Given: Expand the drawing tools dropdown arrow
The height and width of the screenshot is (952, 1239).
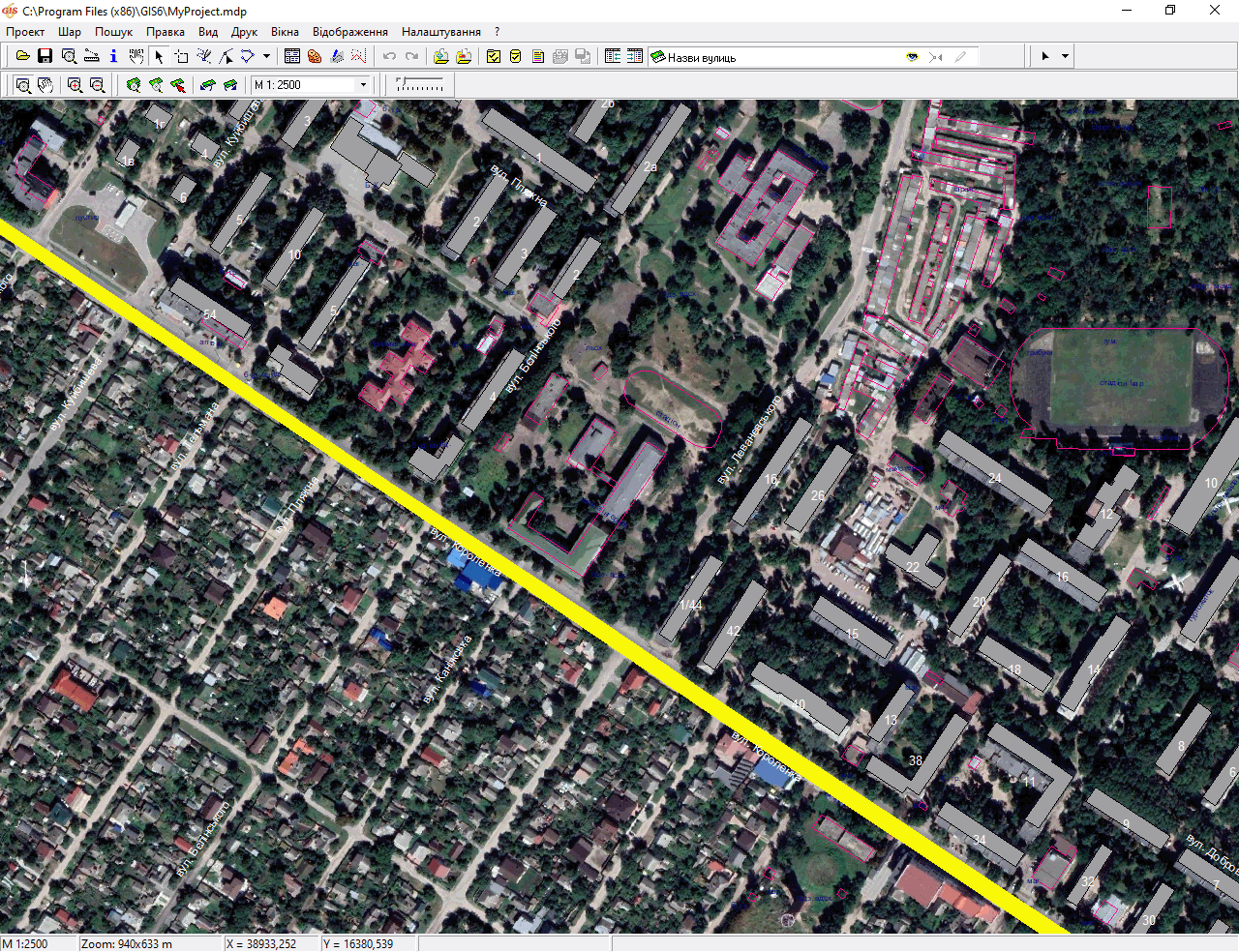Looking at the screenshot, I should pos(266,56).
